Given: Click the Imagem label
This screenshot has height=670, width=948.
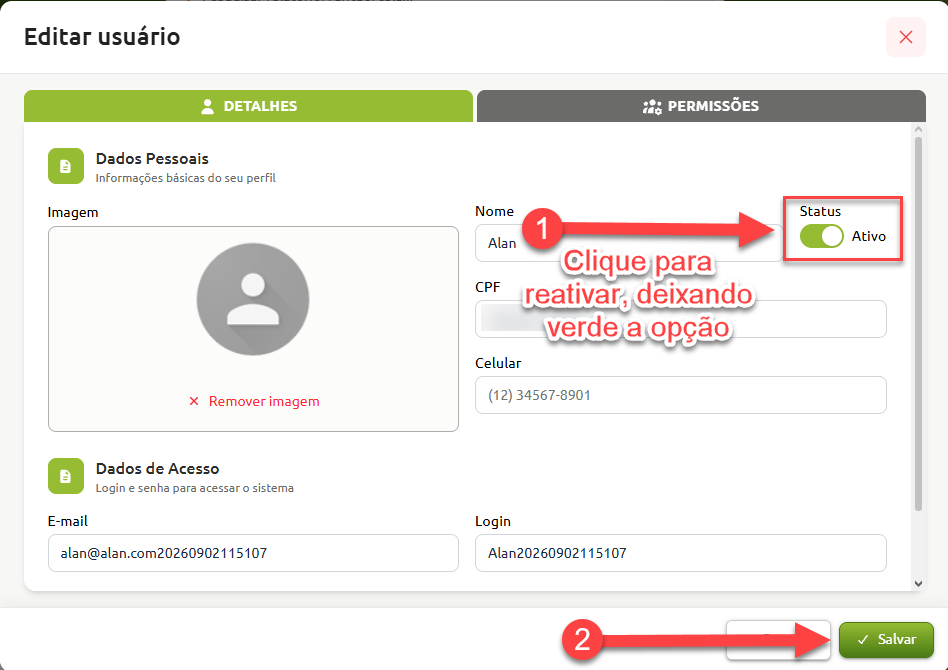Looking at the screenshot, I should coord(73,212).
